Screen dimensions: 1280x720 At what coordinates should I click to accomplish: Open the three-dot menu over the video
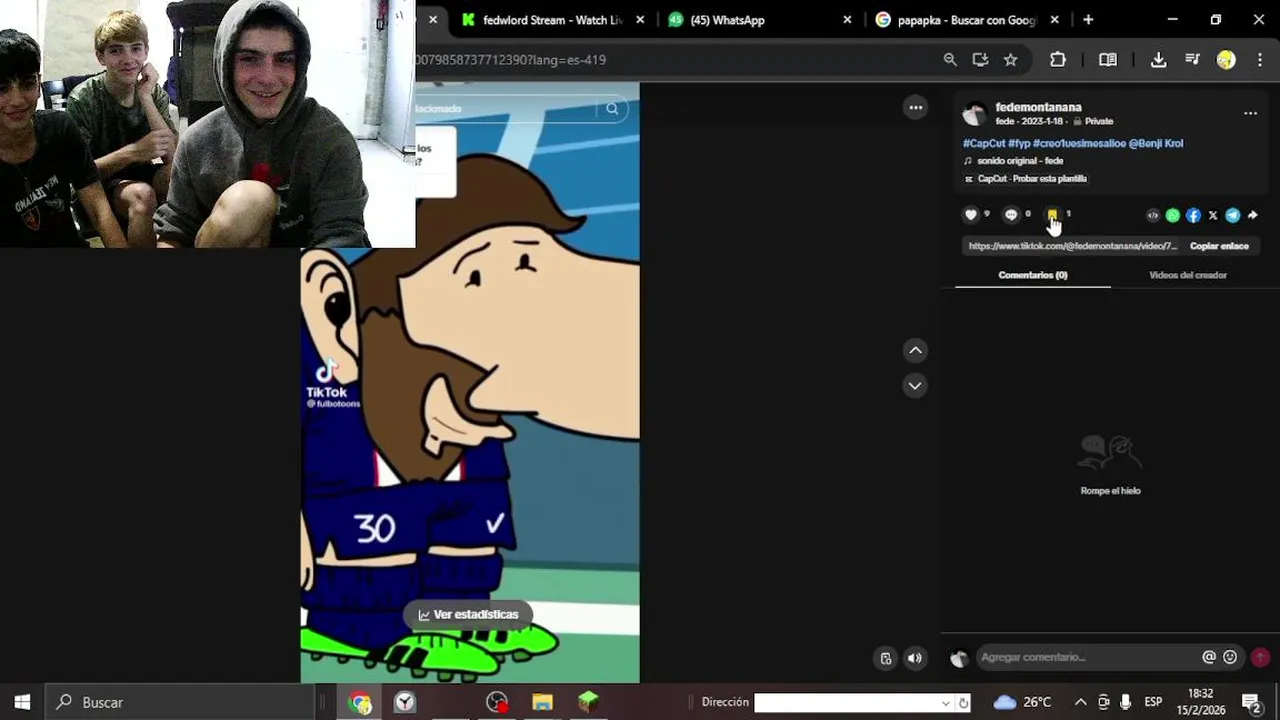point(915,108)
